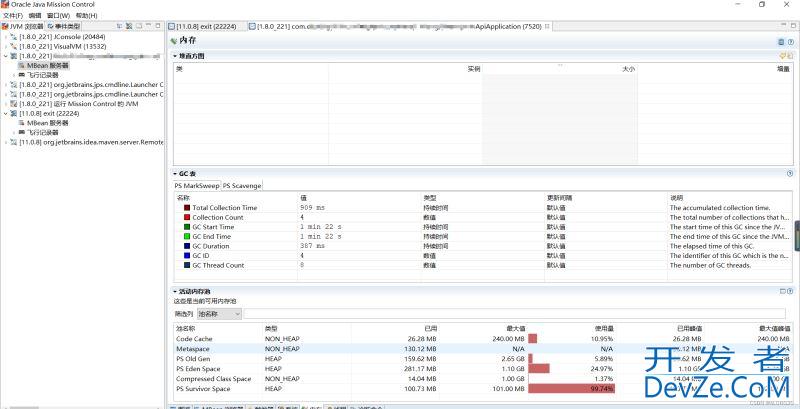Viewport: 800px width, 409px height.
Task: Open the 帮助(H) menu
Action: tap(86, 16)
